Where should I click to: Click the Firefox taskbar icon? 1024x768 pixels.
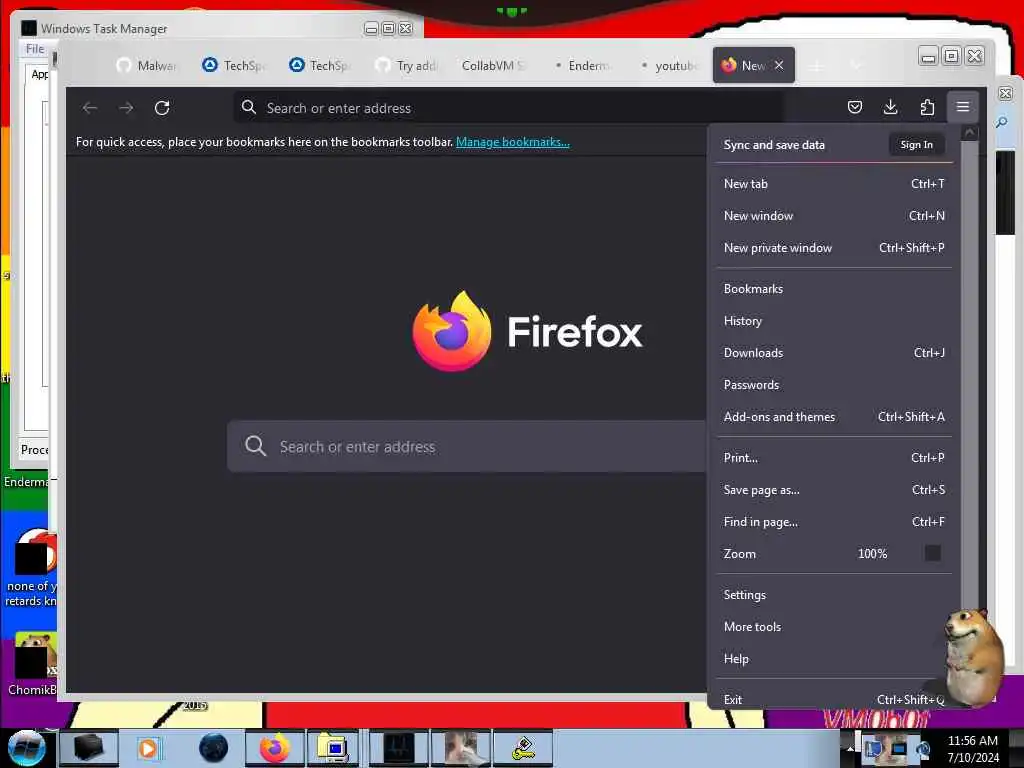274,748
